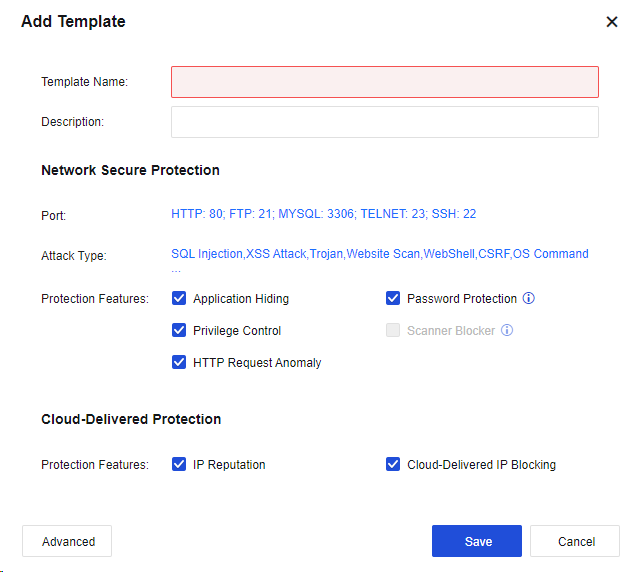Open the Attack Type list link

(379, 254)
